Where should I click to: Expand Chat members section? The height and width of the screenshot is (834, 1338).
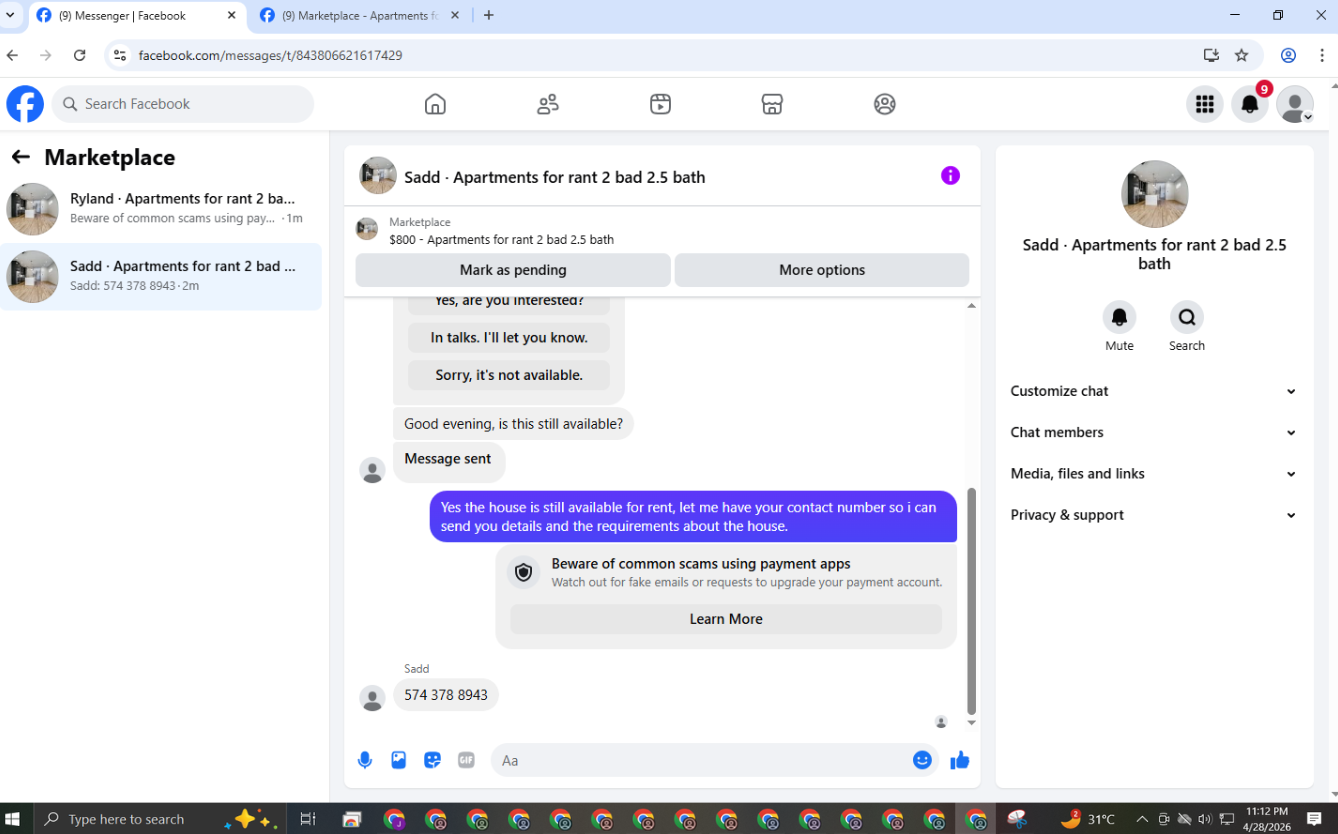1154,432
